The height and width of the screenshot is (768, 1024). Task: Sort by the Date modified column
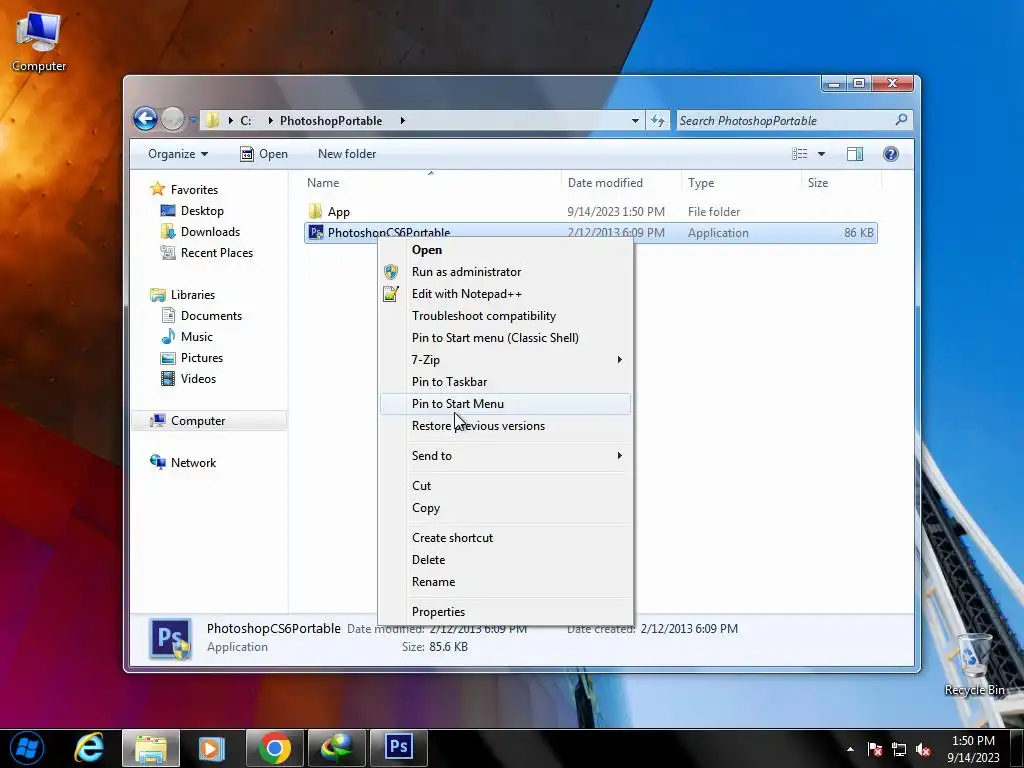pyautogui.click(x=620, y=183)
